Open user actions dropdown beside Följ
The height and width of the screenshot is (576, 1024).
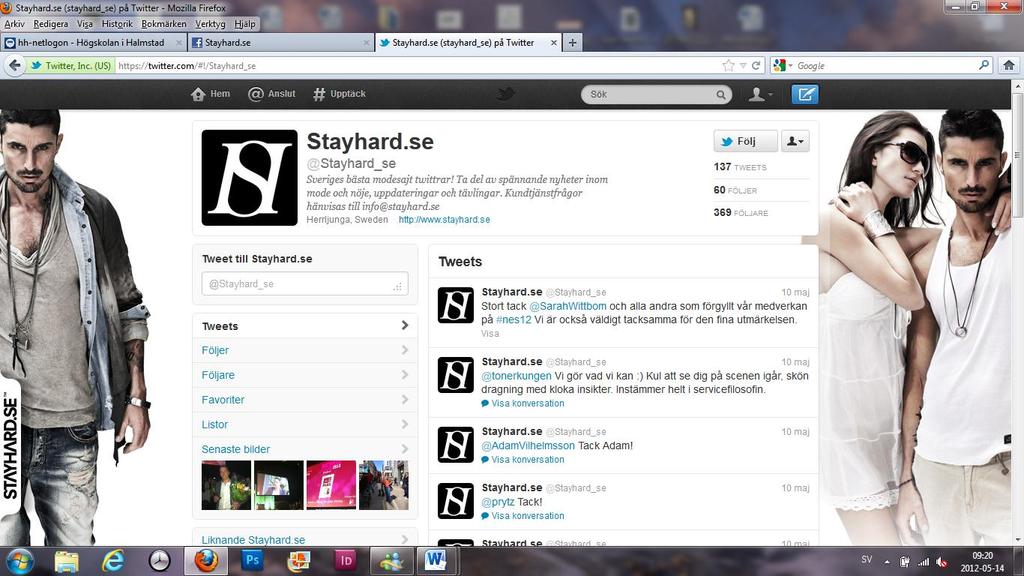[795, 141]
